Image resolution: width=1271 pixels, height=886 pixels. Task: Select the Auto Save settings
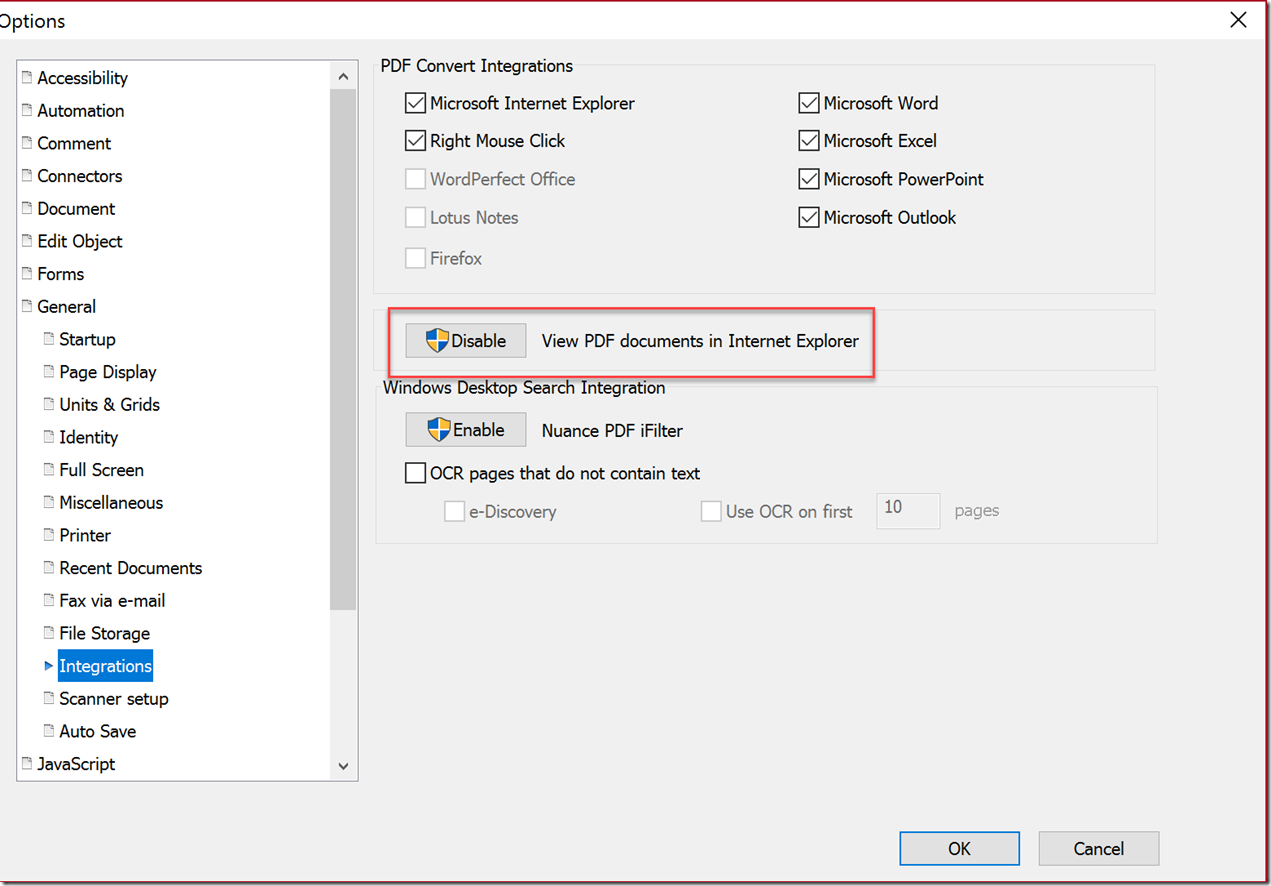click(x=98, y=731)
